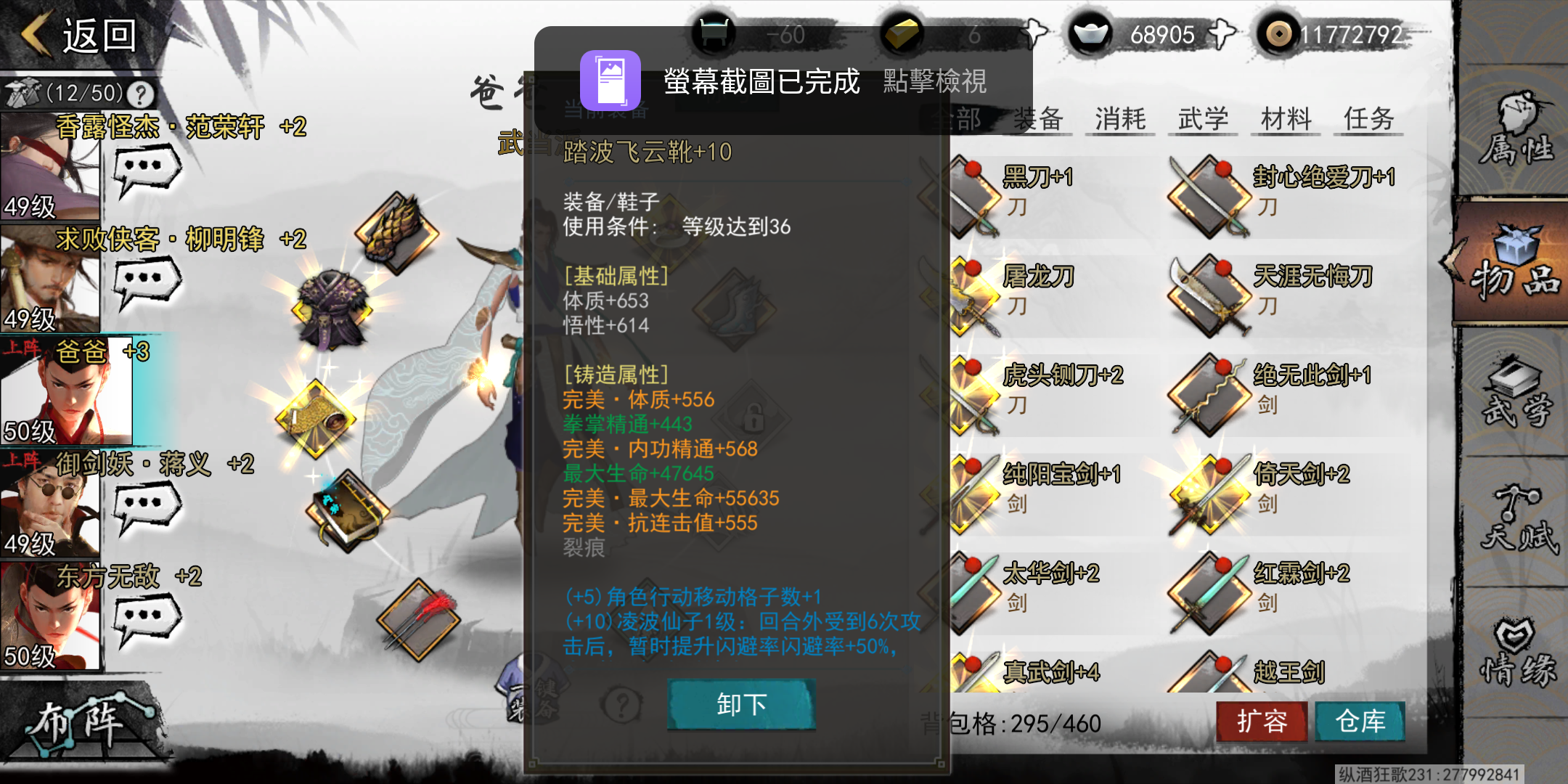Select character portrait 东方无敌
The image size is (1568, 784).
[x=51, y=616]
